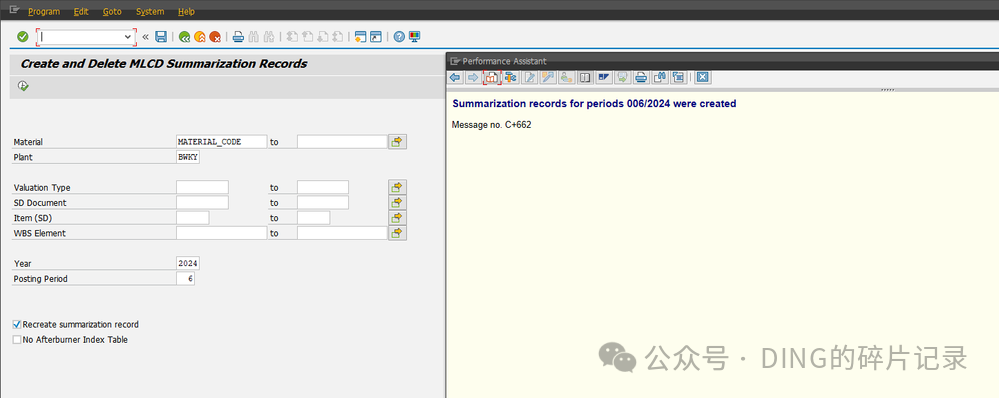999x398 pixels.
Task: Click the Next Page icon
Action: point(323,37)
